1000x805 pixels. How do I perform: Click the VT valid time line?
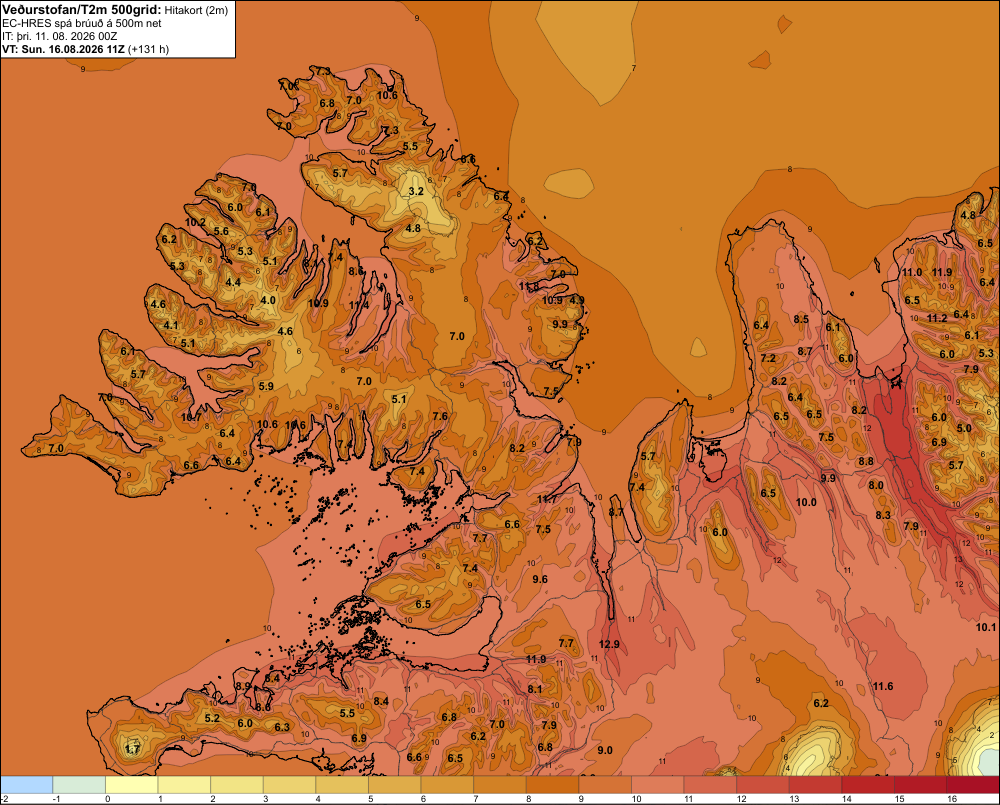point(85,49)
